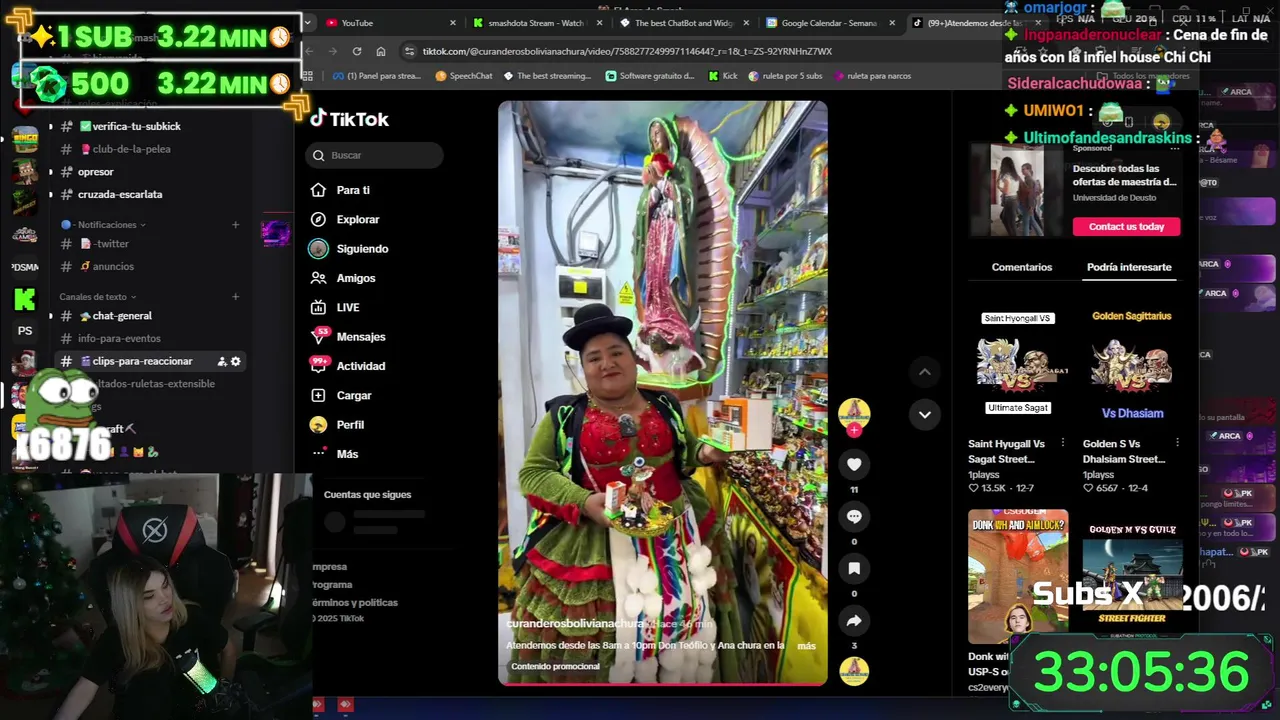Open the Software gratuito bookmark
1280x720 pixels.
point(650,76)
